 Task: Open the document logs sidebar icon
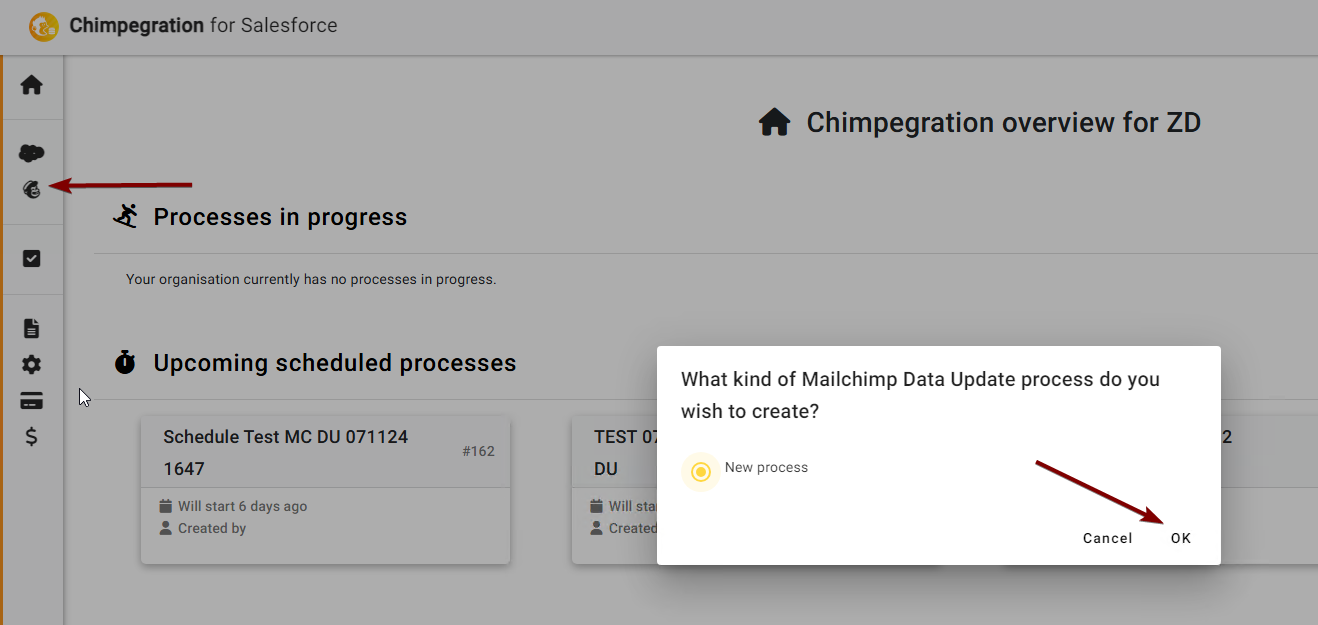(32, 328)
